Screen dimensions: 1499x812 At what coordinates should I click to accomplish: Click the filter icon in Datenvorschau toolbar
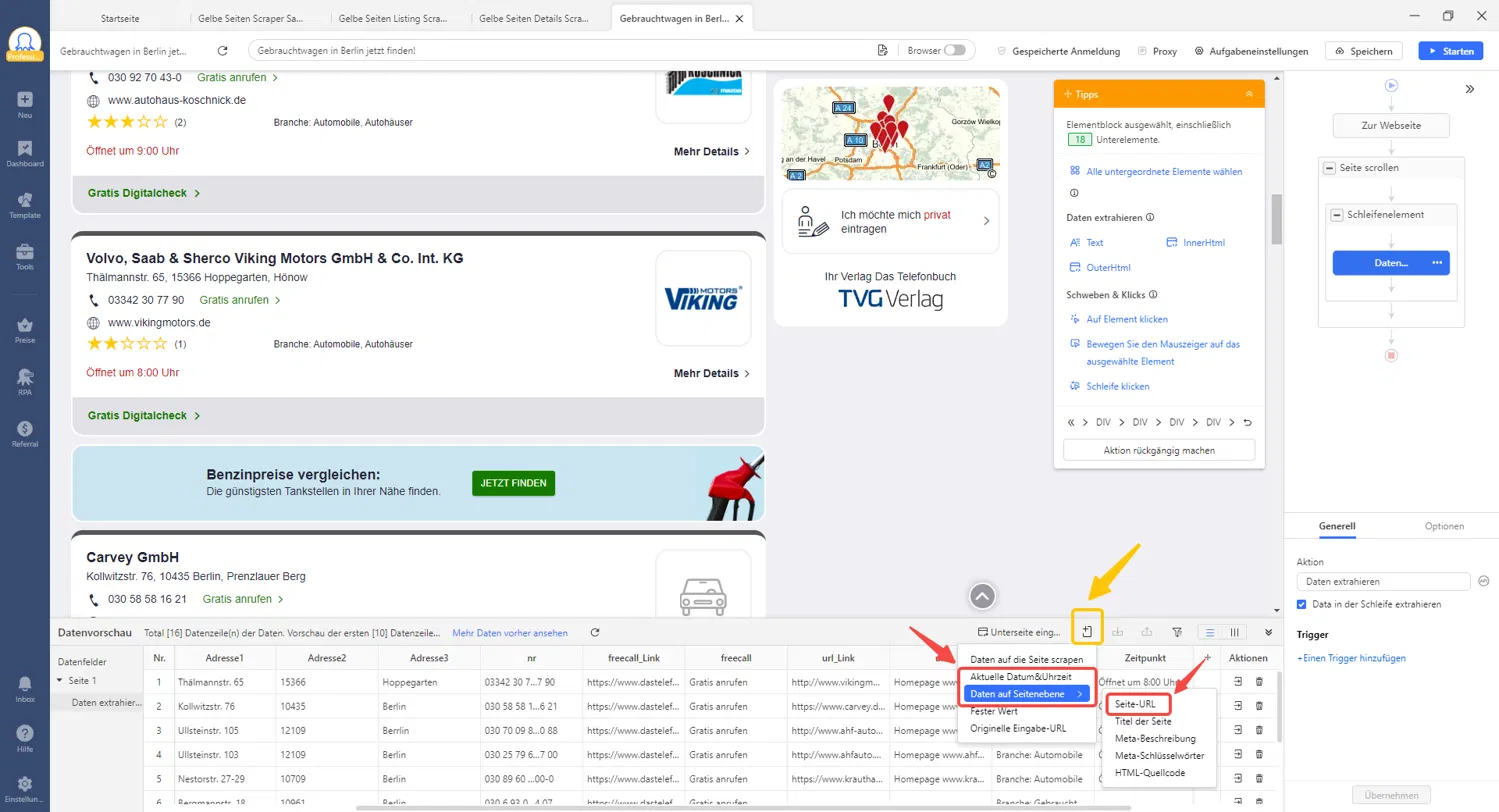(x=1177, y=632)
